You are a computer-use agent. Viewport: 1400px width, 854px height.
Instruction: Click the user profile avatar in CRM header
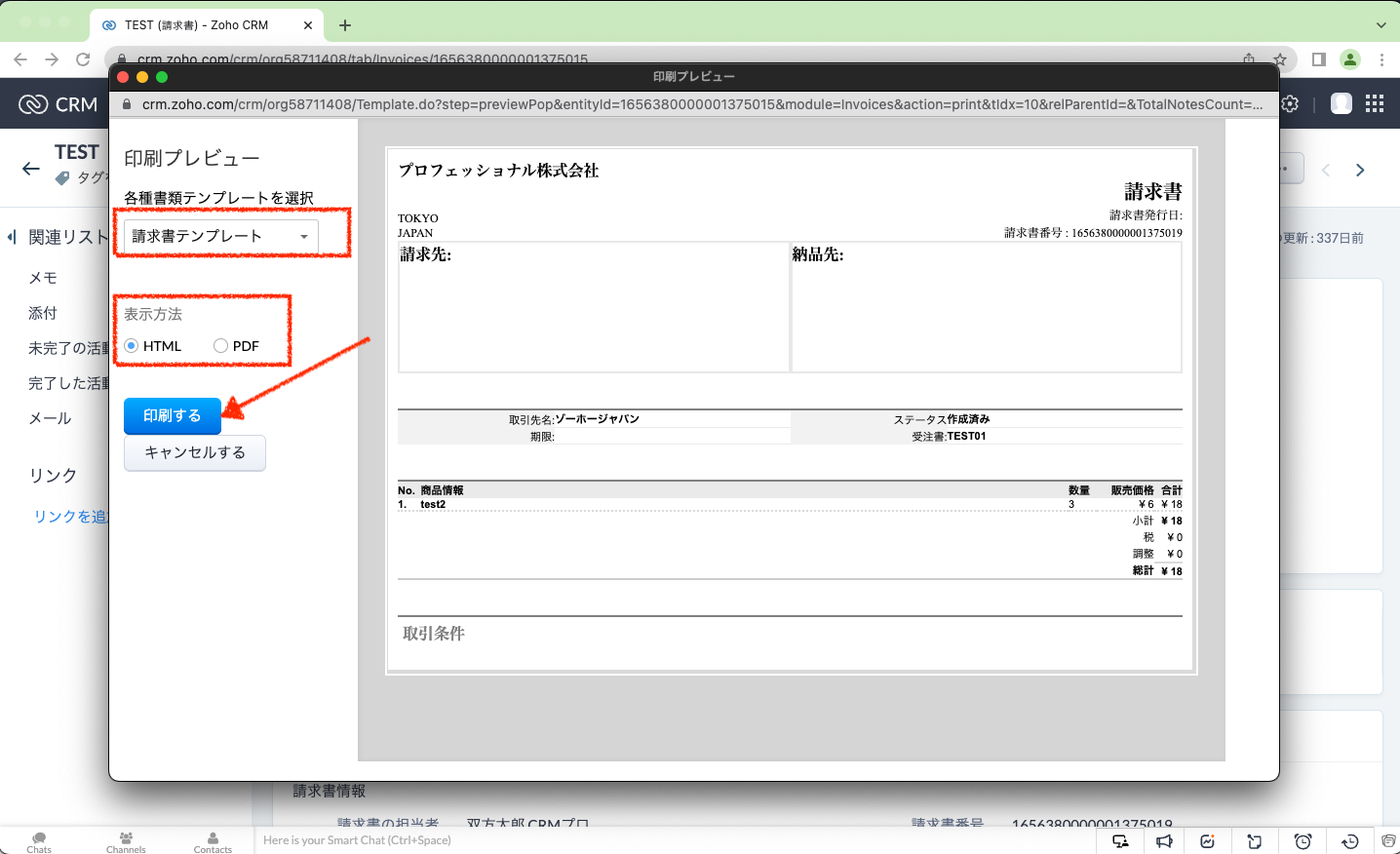[1342, 104]
